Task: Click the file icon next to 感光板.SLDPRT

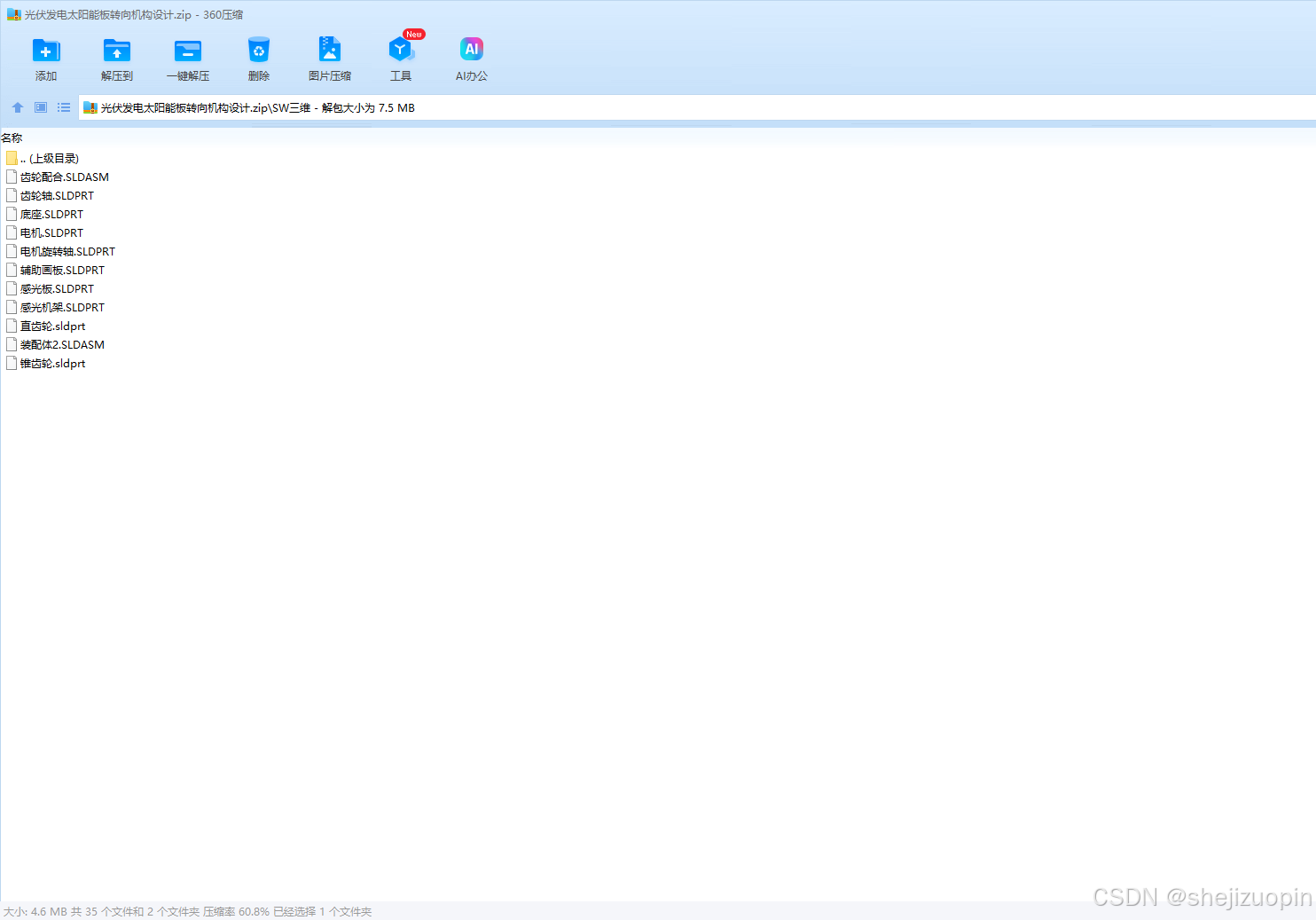Action: coord(12,288)
